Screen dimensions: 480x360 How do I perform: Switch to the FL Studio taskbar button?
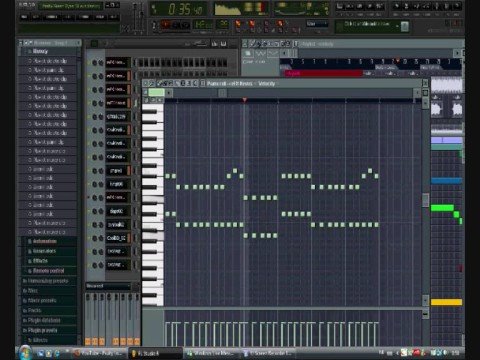tap(155, 353)
